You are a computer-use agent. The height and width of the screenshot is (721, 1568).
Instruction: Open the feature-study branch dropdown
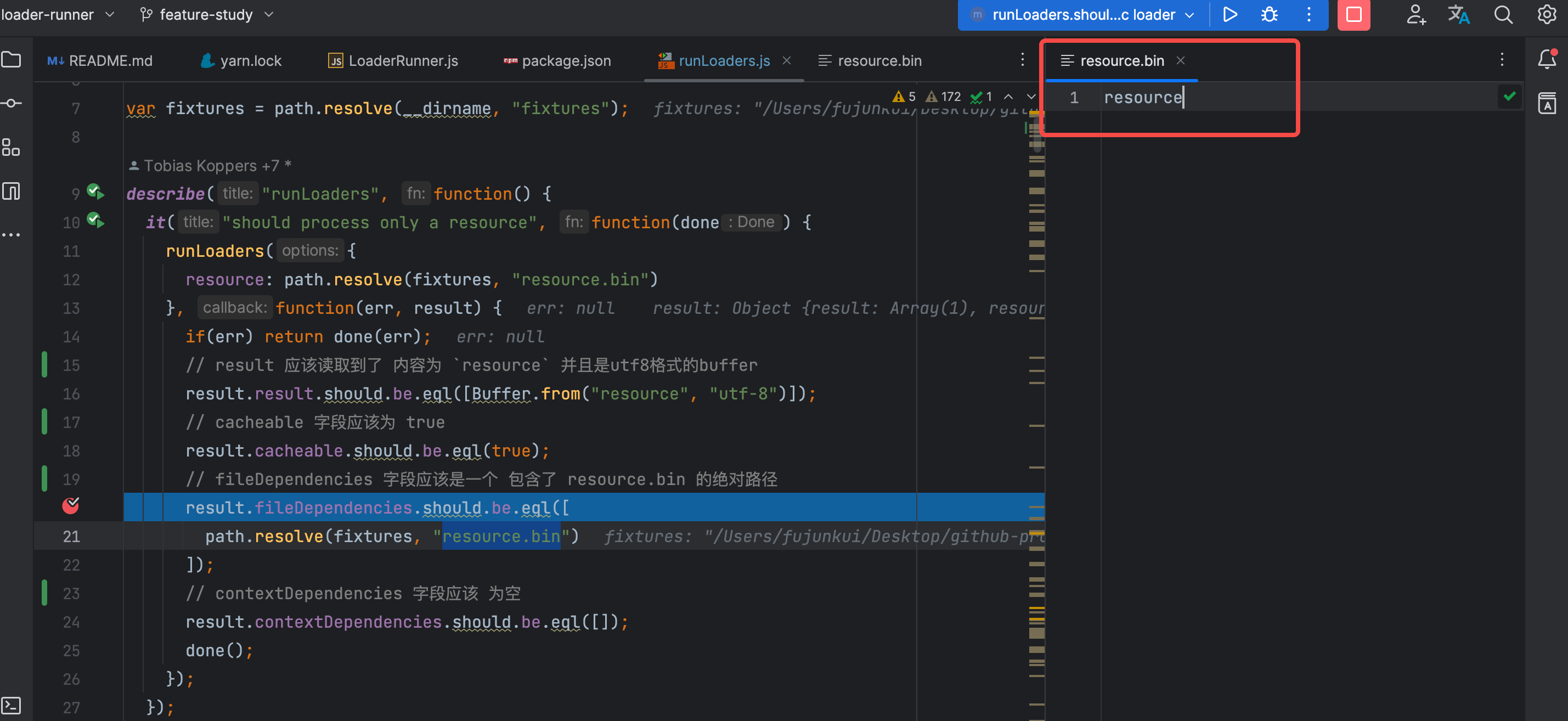pos(207,15)
